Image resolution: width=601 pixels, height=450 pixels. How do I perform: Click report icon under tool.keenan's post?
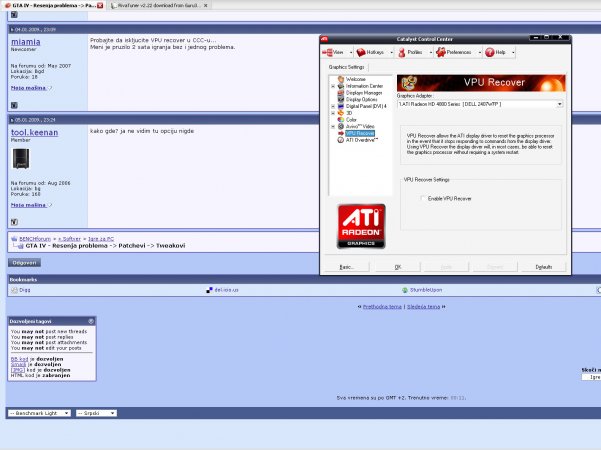(x=14, y=222)
